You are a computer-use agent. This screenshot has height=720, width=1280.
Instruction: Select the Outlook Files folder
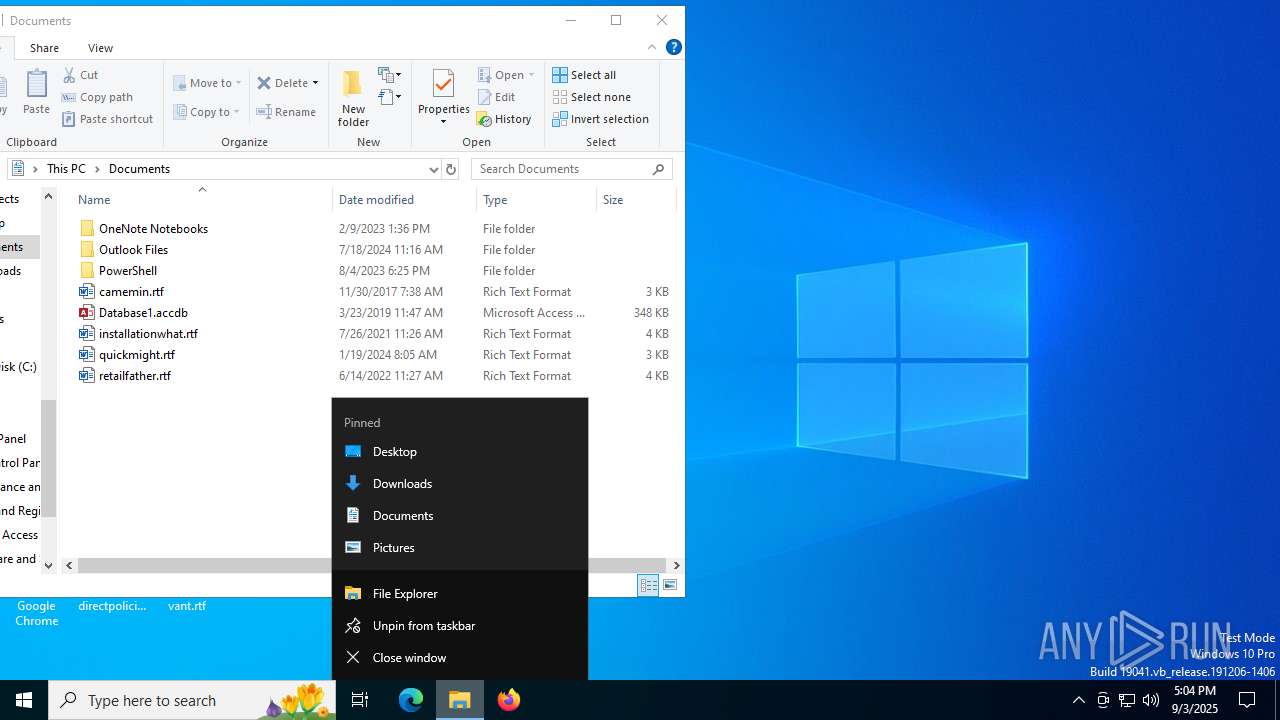133,249
